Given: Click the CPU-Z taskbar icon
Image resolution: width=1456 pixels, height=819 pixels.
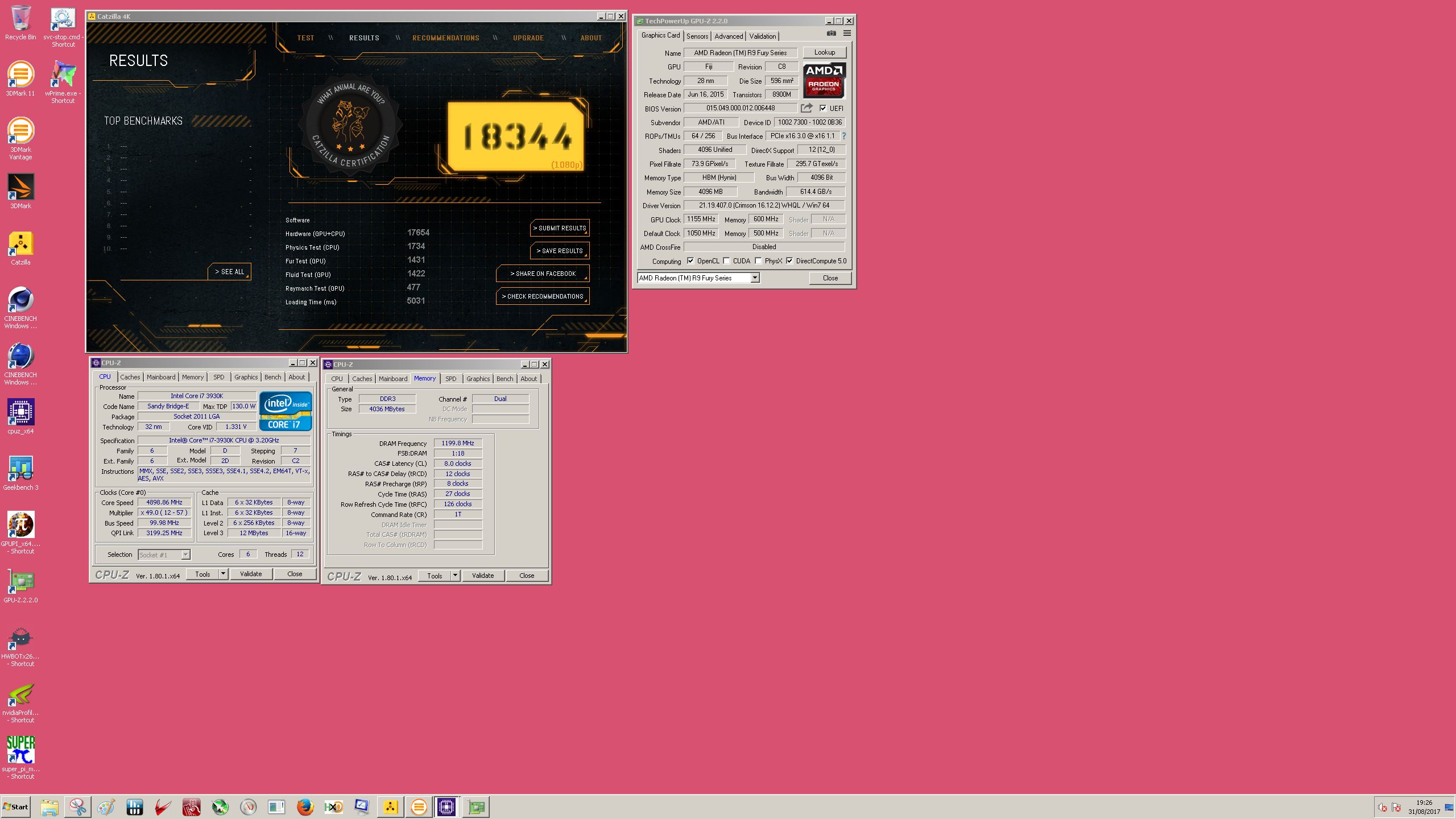Looking at the screenshot, I should pyautogui.click(x=446, y=806).
